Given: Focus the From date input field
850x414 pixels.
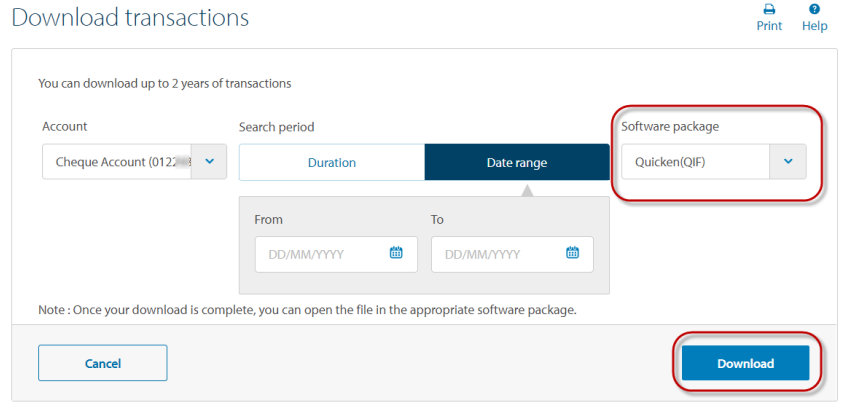Looking at the screenshot, I should tap(318, 254).
